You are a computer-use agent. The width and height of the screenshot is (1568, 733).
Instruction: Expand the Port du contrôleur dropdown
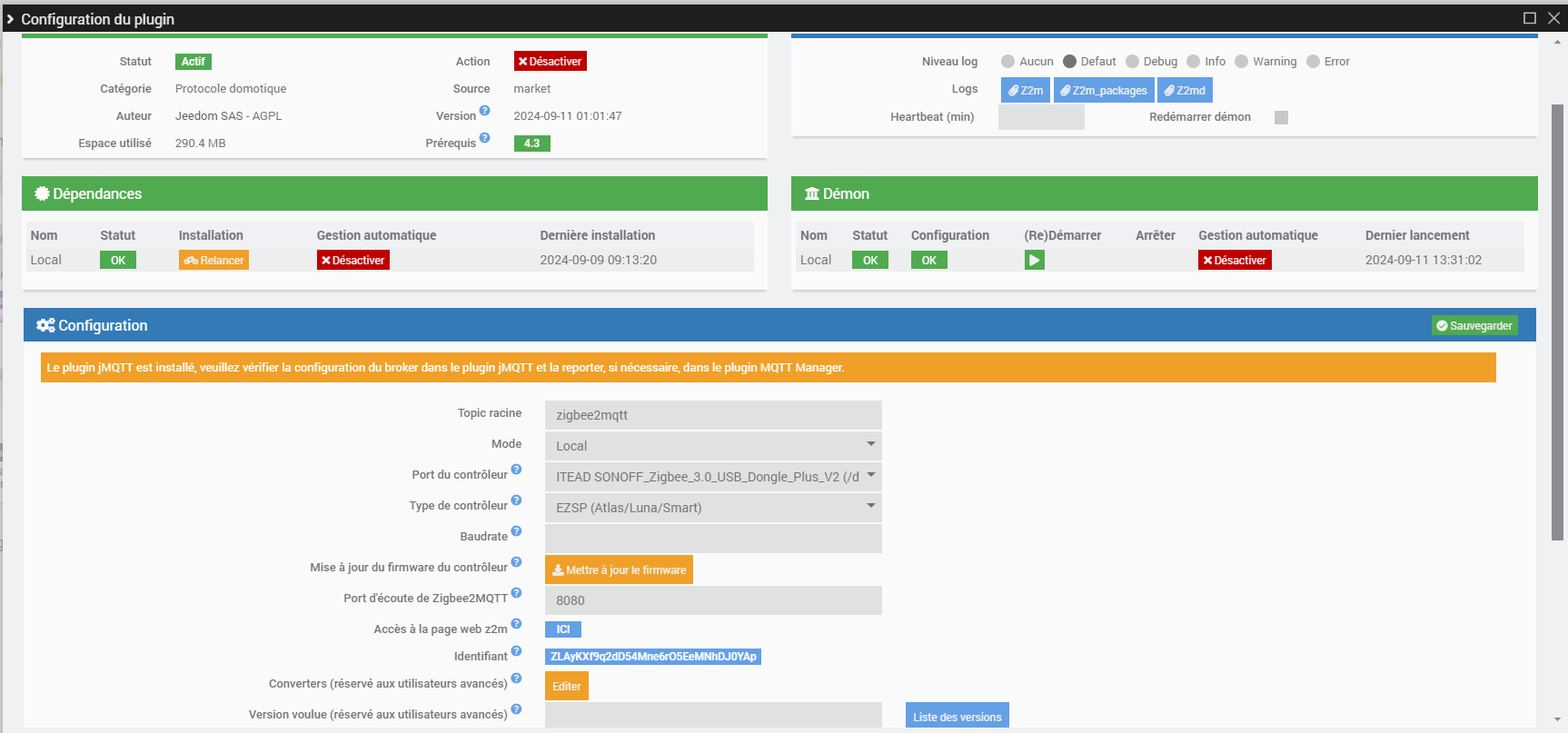tap(713, 477)
